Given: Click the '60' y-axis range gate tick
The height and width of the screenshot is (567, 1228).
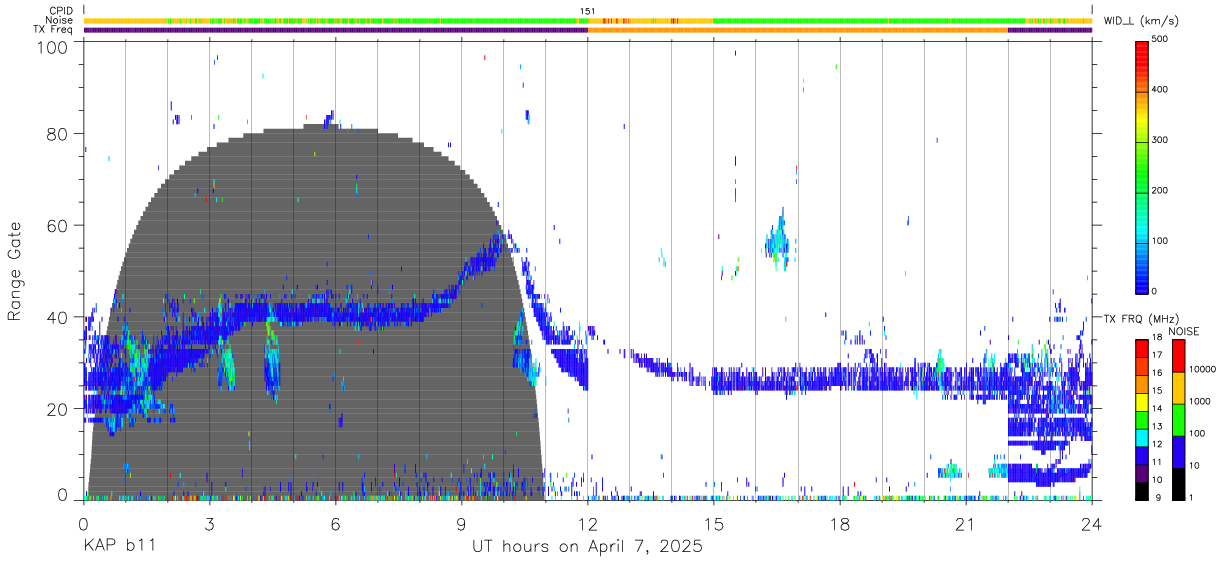Looking at the screenshot, I should coord(58,226).
